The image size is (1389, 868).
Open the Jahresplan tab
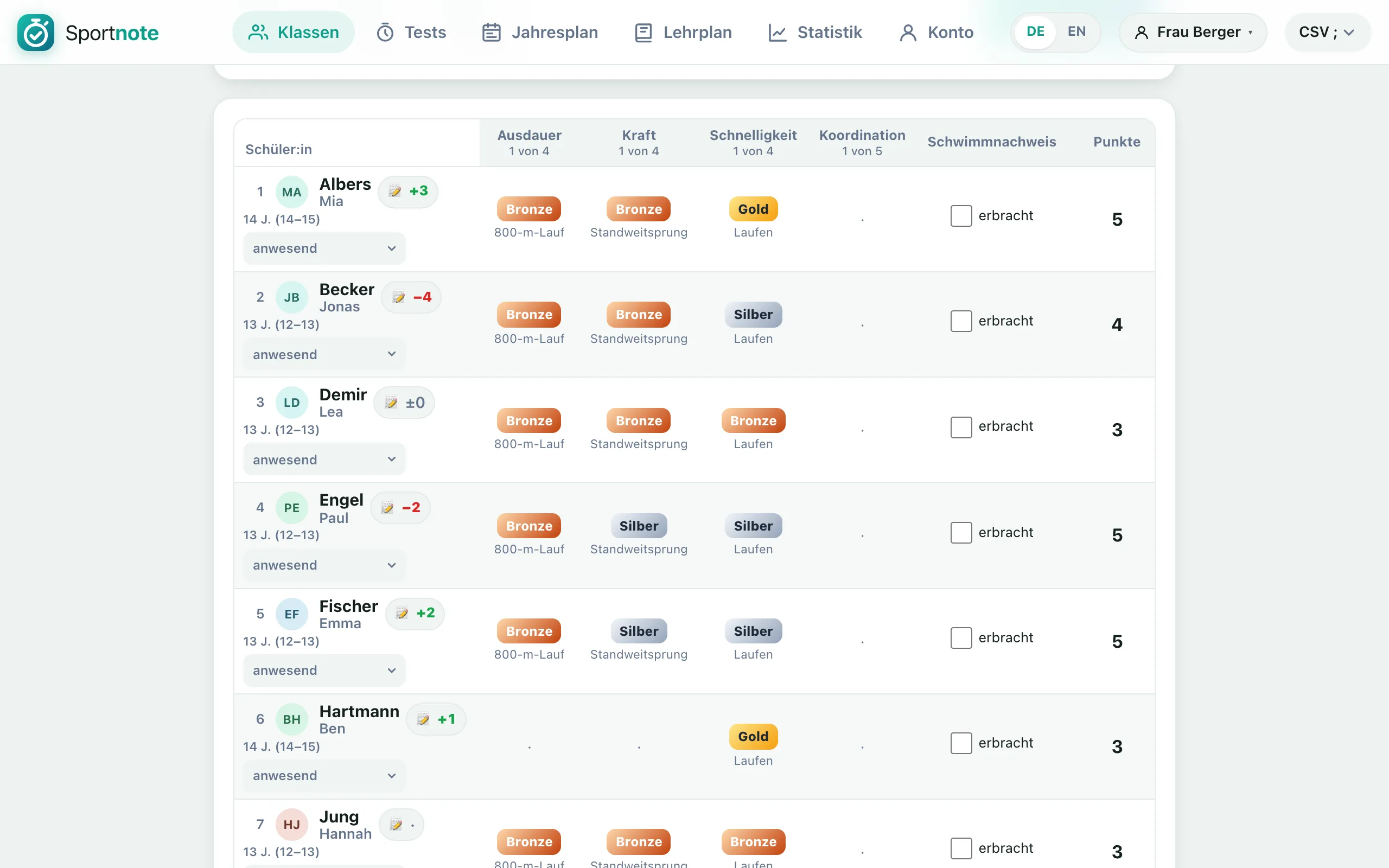click(x=539, y=32)
